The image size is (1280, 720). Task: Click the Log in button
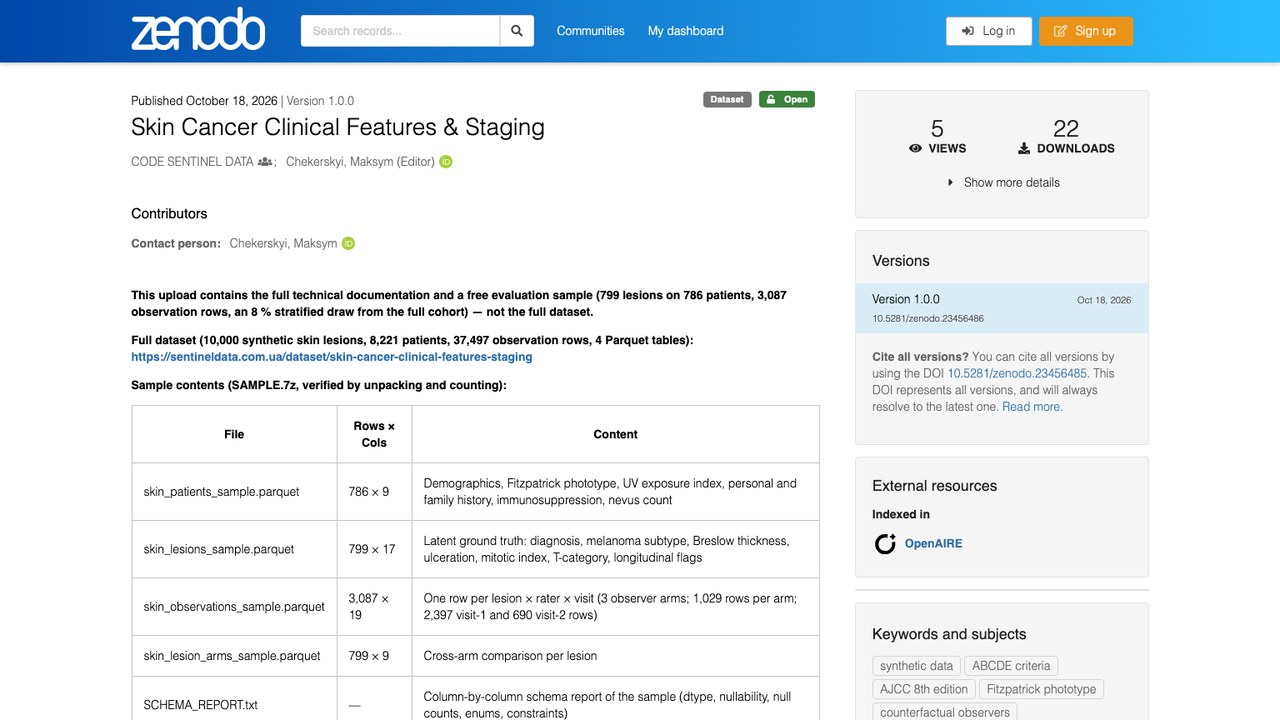pyautogui.click(x=989, y=31)
